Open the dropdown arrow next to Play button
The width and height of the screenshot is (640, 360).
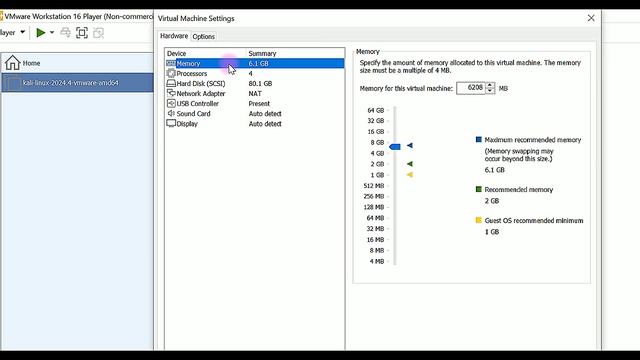pyautogui.click(x=52, y=33)
